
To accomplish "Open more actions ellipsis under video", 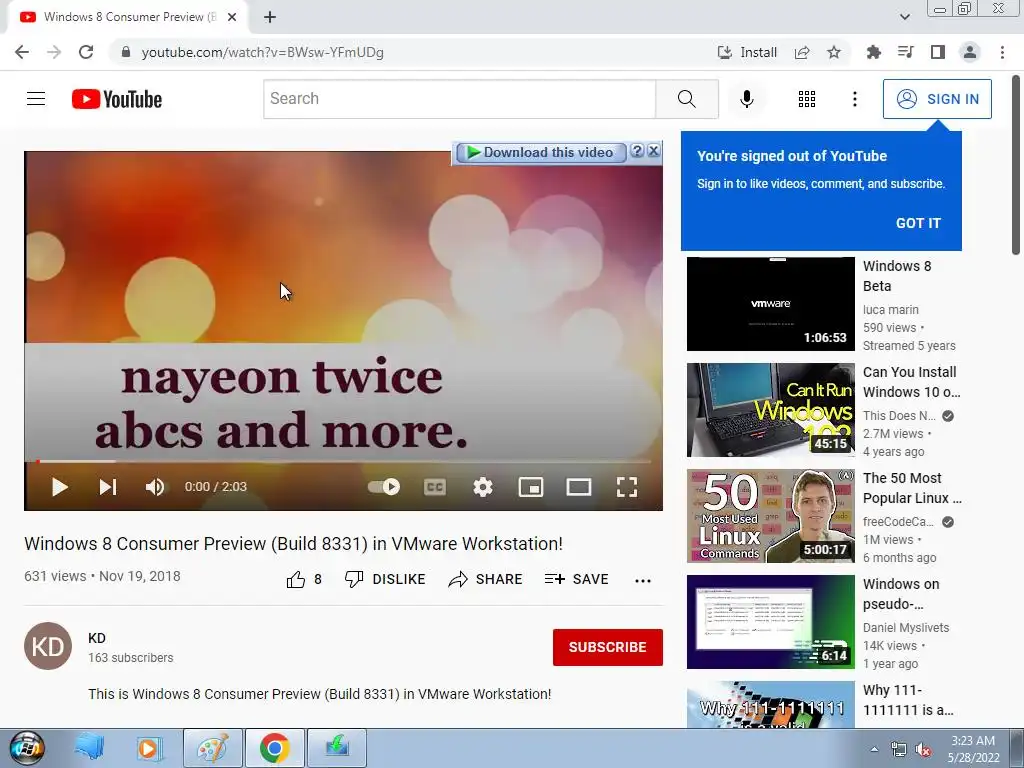I will 643,581.
